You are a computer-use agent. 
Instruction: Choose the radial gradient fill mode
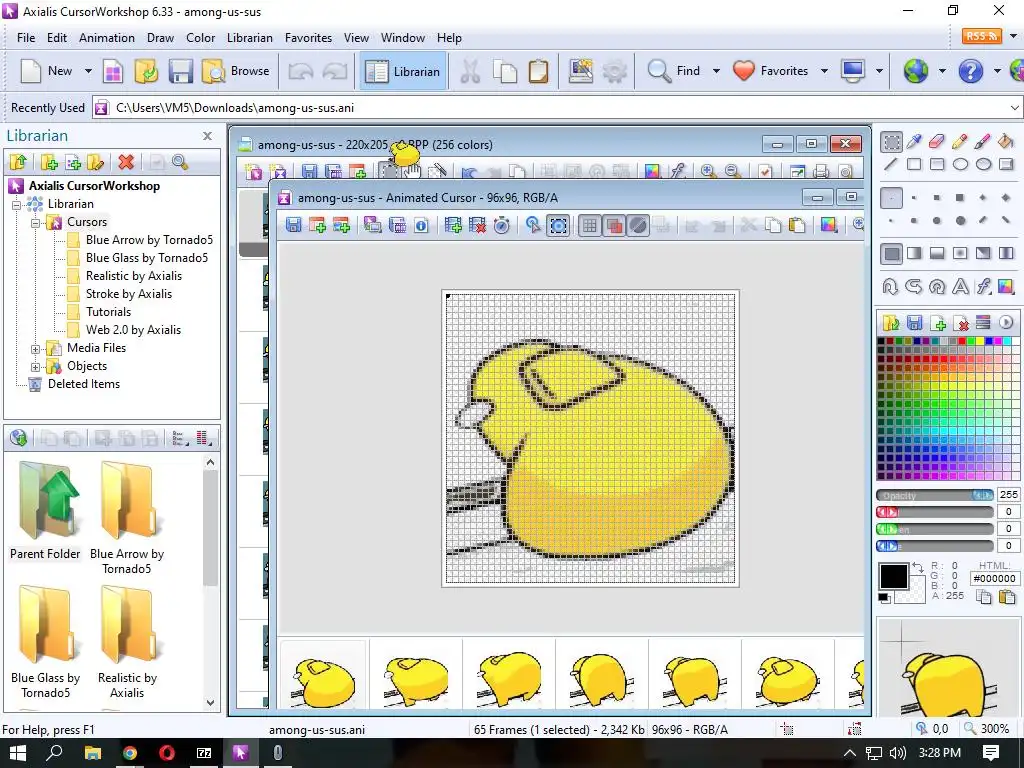click(960, 253)
